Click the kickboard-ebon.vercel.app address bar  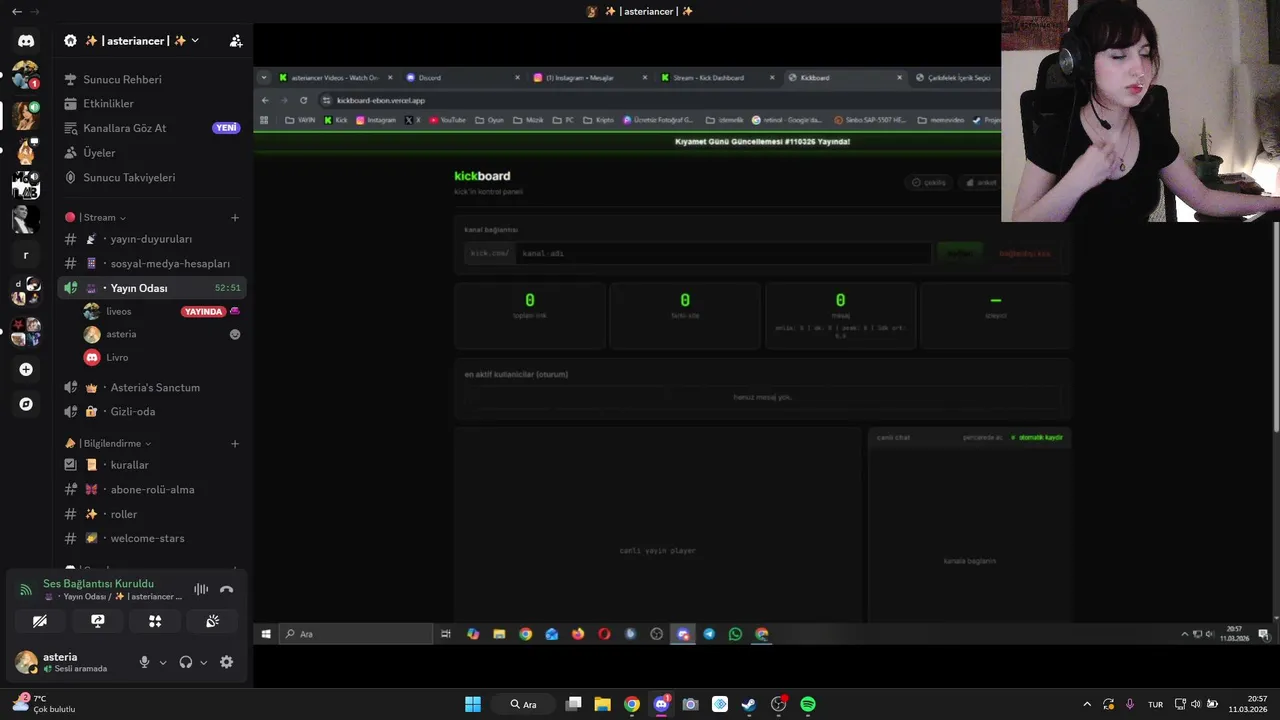pyautogui.click(x=660, y=100)
